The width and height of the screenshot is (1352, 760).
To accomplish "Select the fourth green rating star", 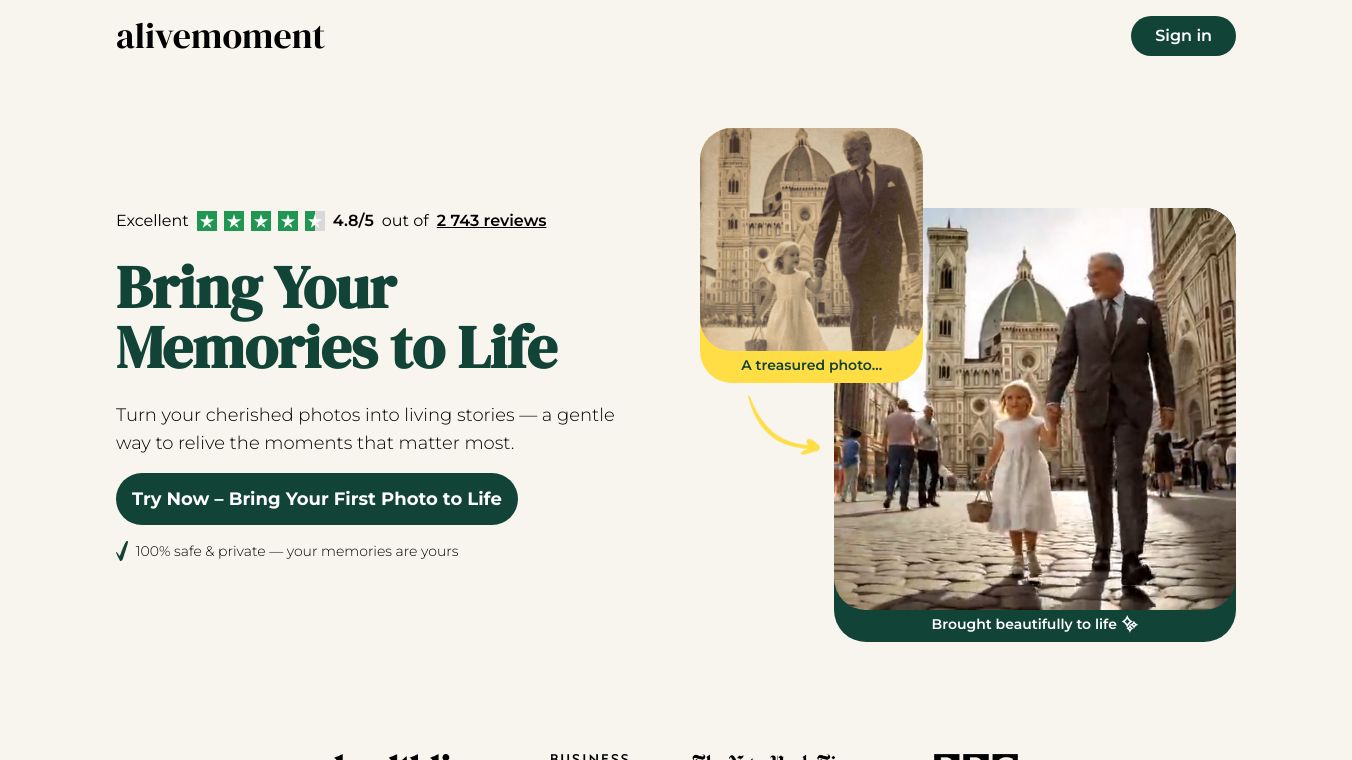I will point(288,221).
